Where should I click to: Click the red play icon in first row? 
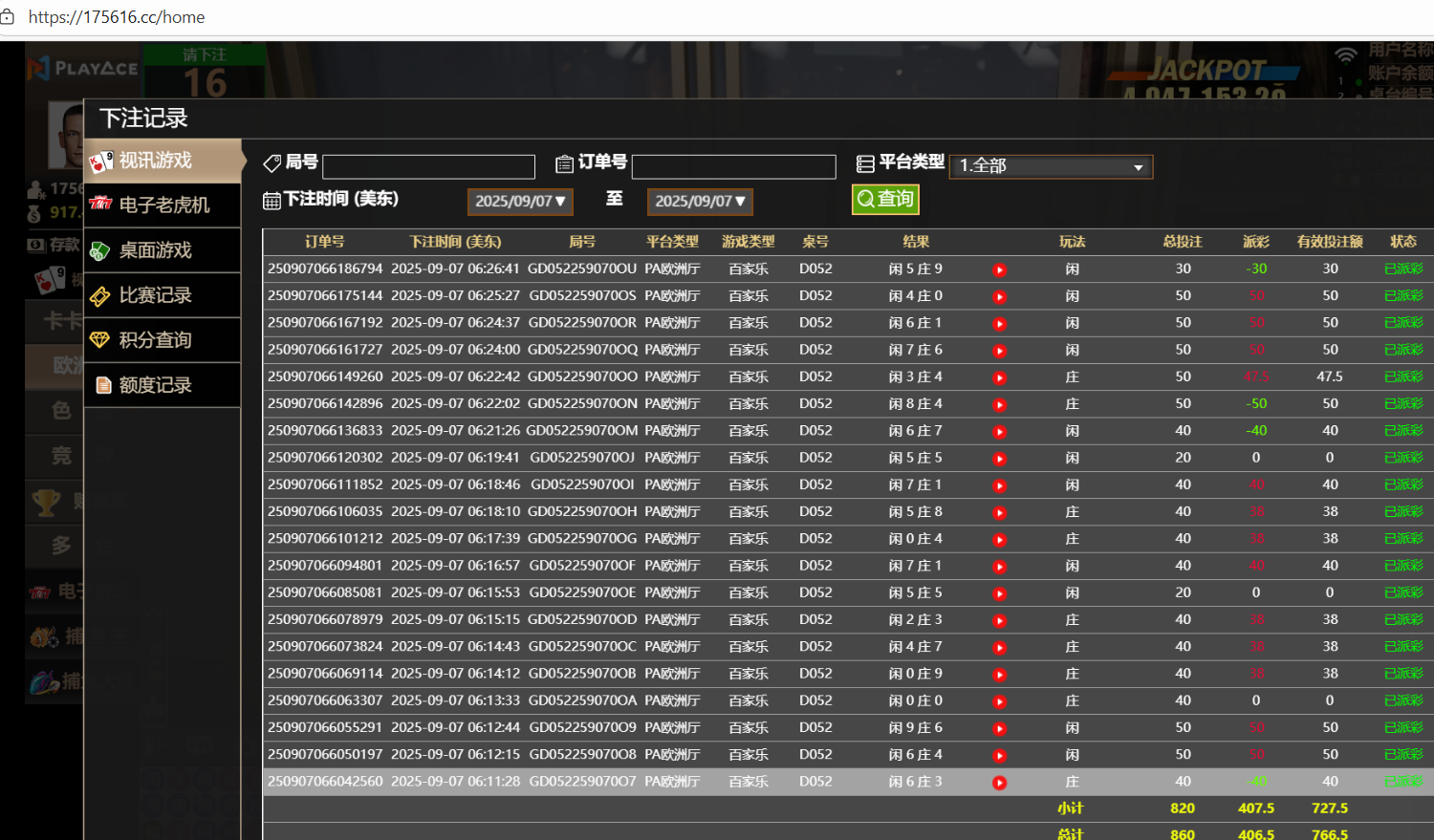[x=999, y=269]
